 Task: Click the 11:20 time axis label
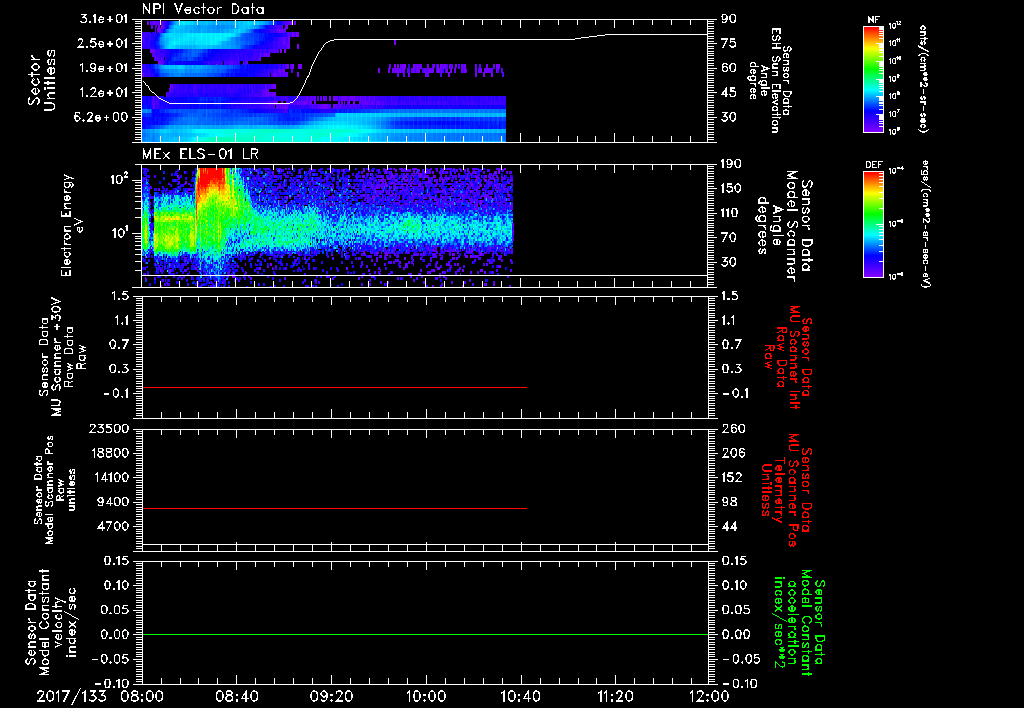click(614, 696)
